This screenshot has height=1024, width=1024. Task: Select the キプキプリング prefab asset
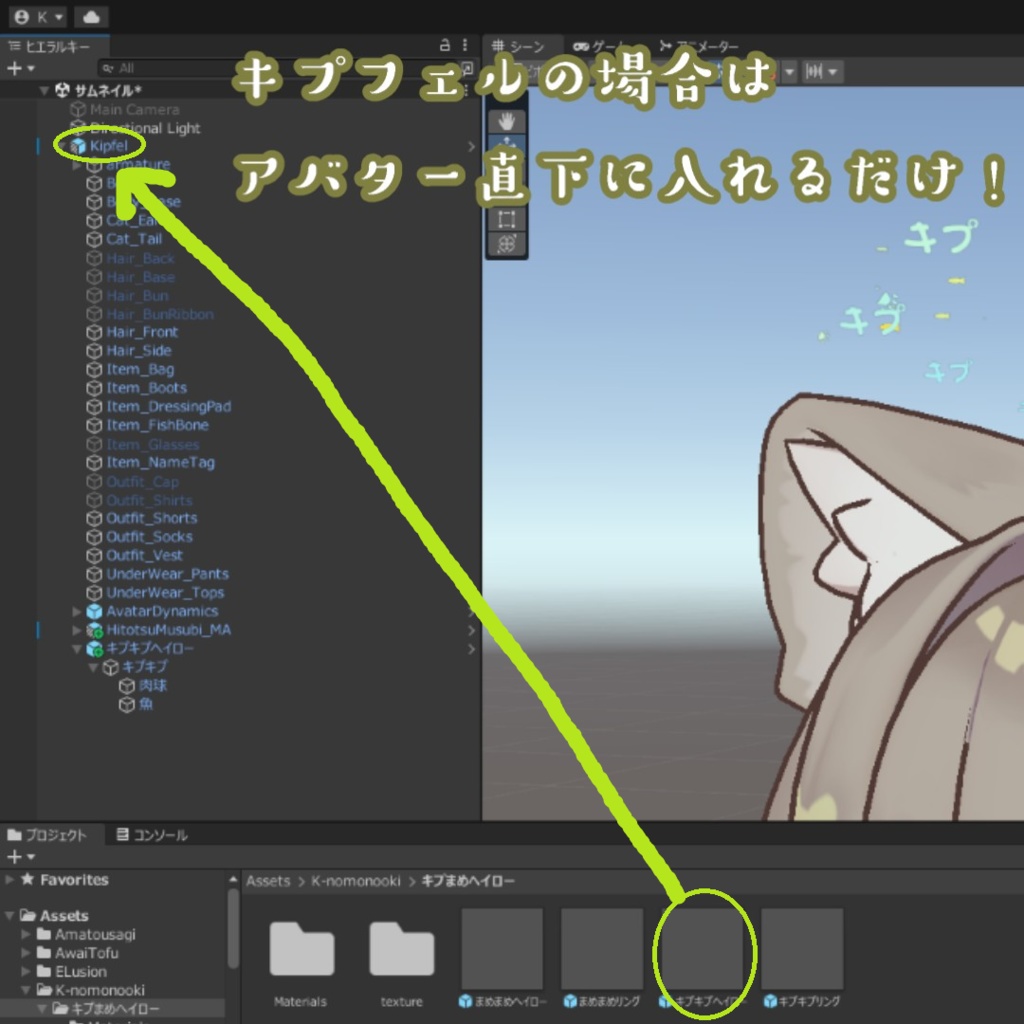(803, 949)
